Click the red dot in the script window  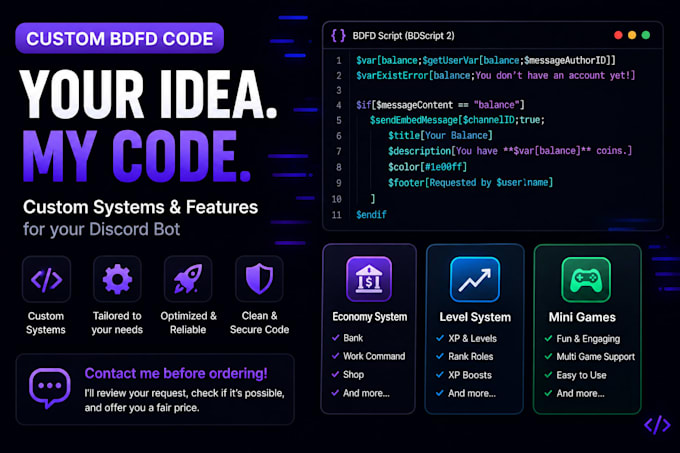point(618,35)
